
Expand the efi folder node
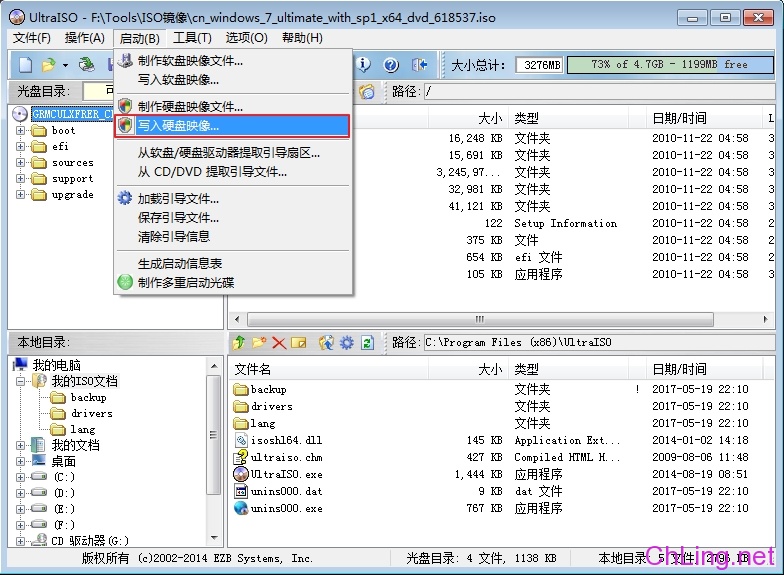click(x=20, y=146)
